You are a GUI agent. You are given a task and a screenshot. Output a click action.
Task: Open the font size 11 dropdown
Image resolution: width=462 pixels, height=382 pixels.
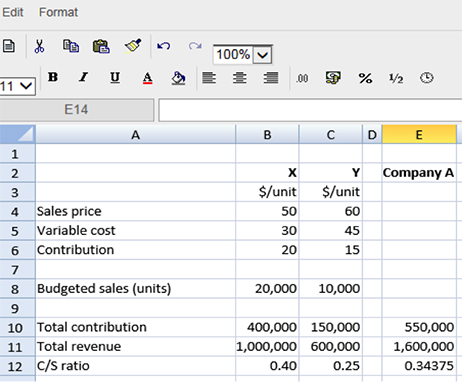click(17, 86)
